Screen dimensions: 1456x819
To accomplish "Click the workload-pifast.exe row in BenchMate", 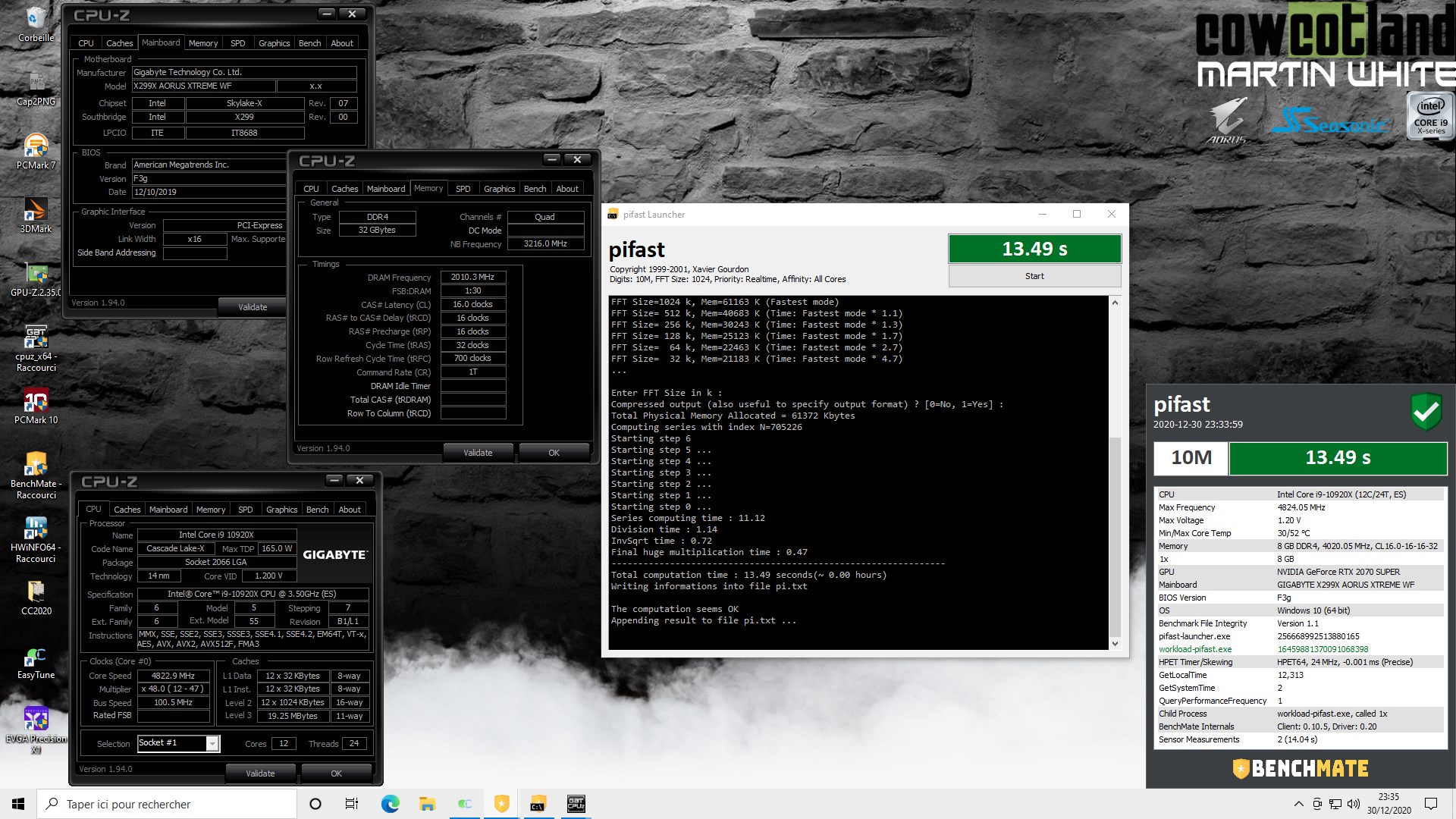I will [1300, 649].
